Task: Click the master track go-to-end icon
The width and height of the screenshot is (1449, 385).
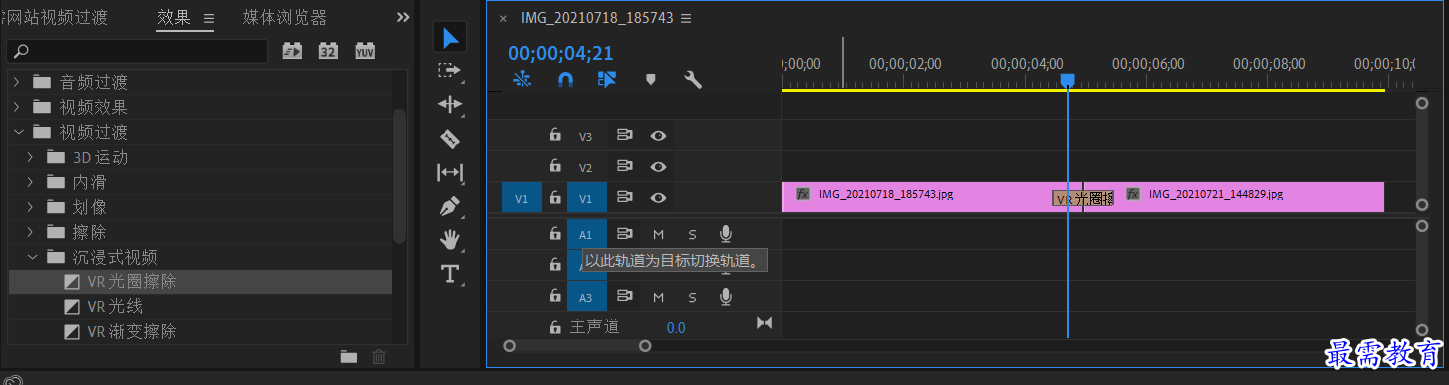Action: tap(765, 323)
